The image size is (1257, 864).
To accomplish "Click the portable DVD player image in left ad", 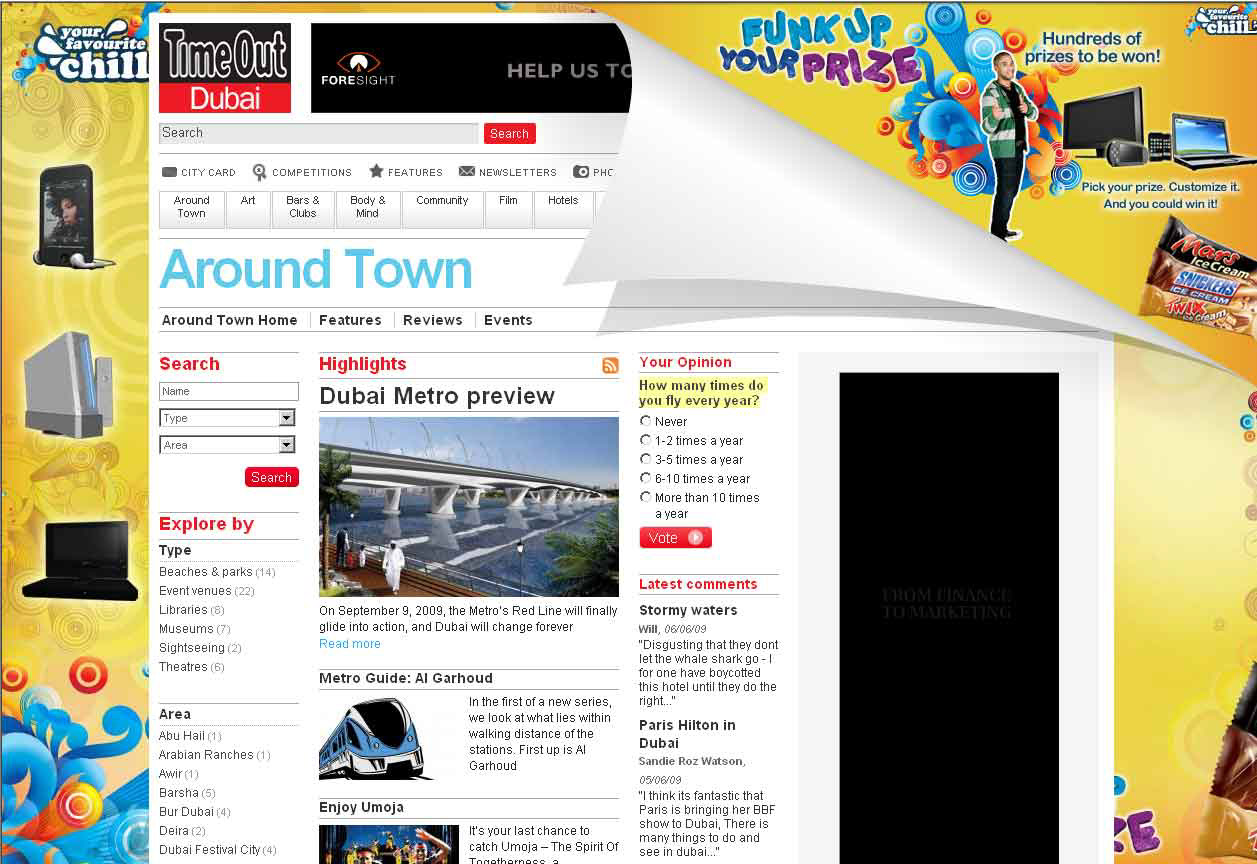I will [82, 560].
